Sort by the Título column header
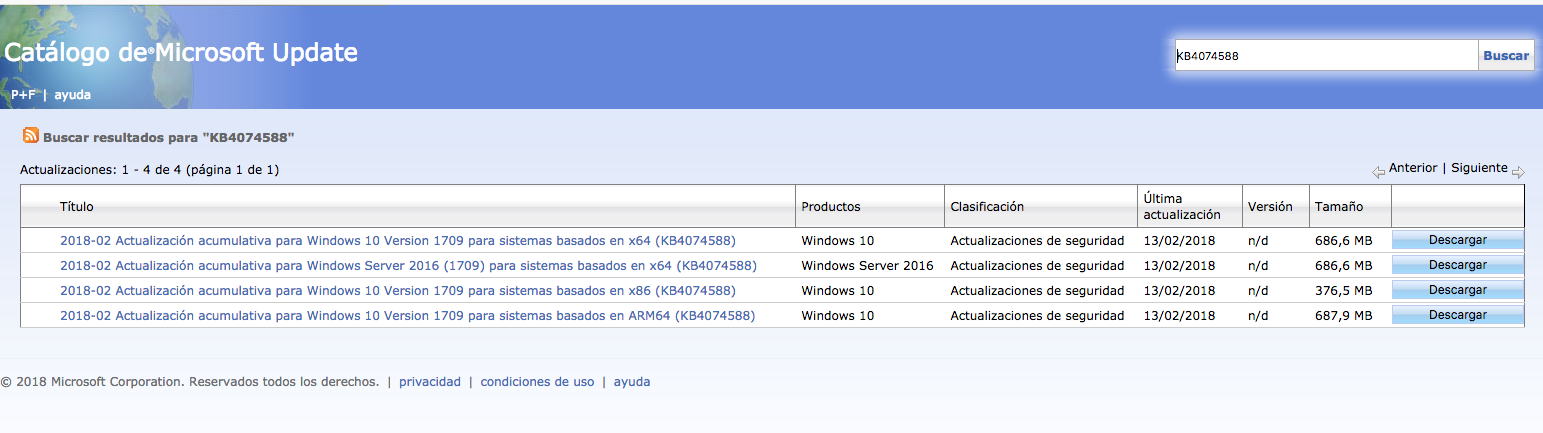Viewport: 1543px width, 433px height. 77,207
